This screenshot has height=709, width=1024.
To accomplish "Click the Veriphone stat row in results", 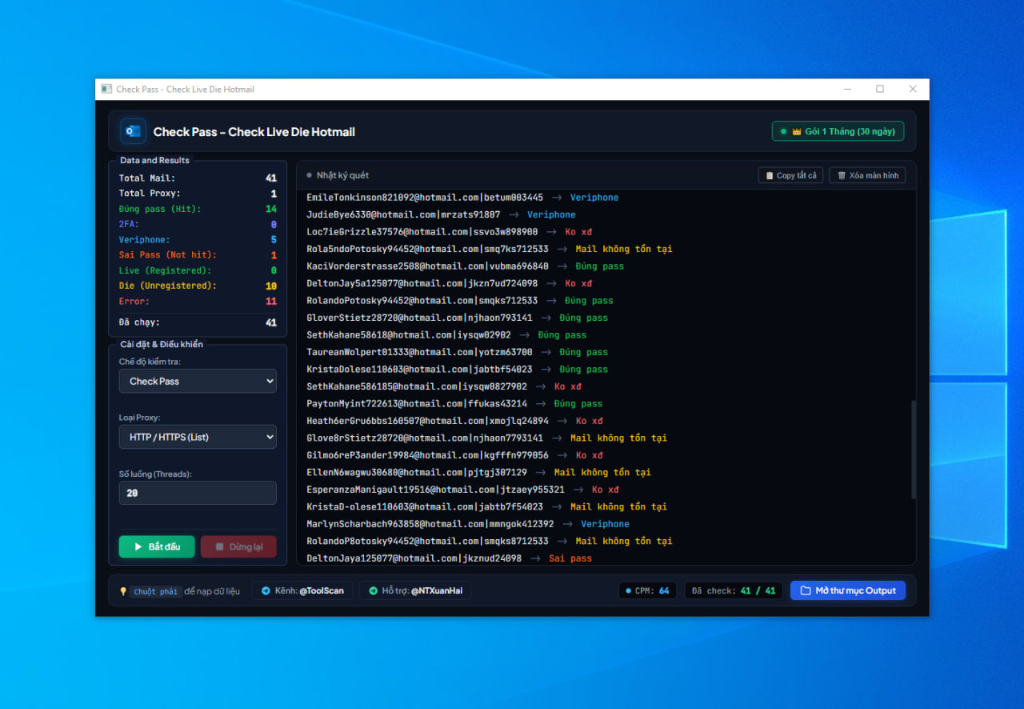I will pos(197,240).
